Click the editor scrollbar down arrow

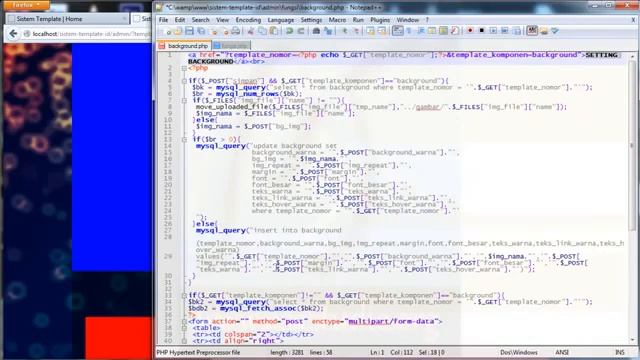(632, 340)
